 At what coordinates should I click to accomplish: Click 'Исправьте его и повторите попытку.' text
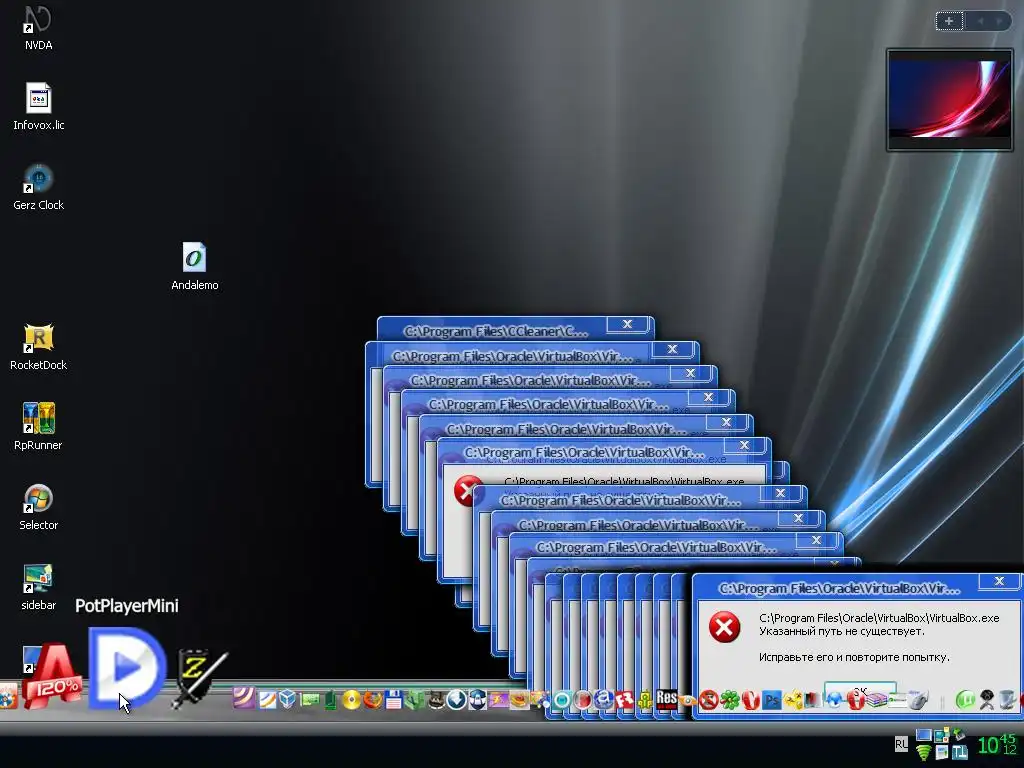click(854, 657)
